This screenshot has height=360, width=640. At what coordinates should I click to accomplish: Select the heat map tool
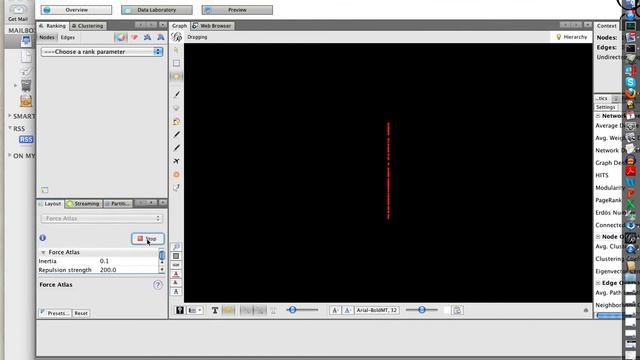(x=176, y=175)
